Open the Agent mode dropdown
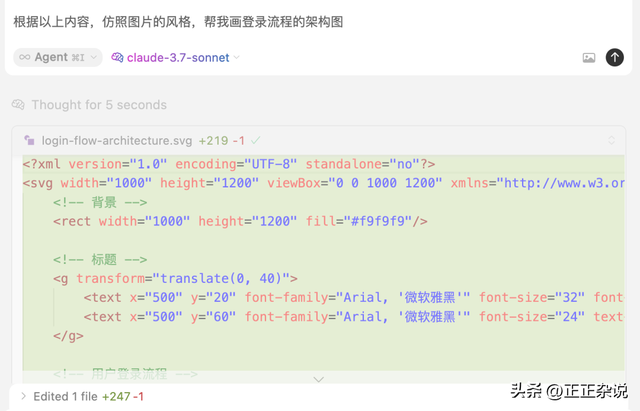This screenshot has width=640, height=411. coord(58,58)
